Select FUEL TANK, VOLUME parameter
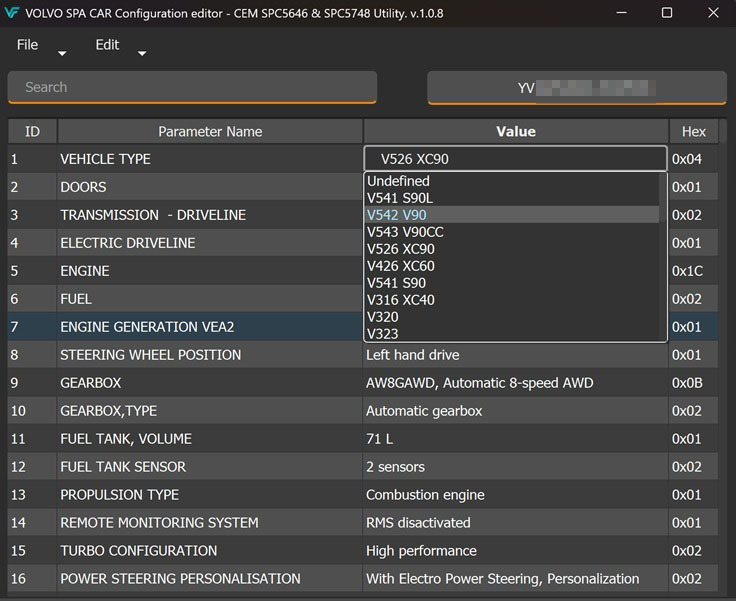 [x=209, y=439]
